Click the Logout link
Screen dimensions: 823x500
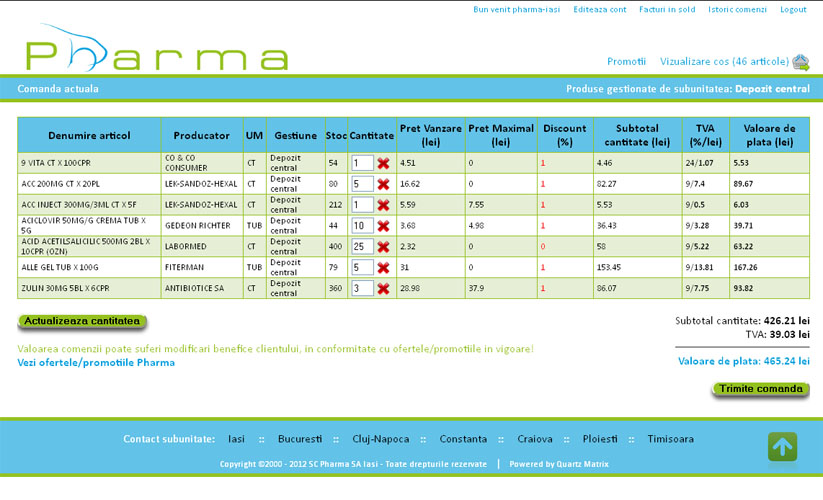click(793, 9)
